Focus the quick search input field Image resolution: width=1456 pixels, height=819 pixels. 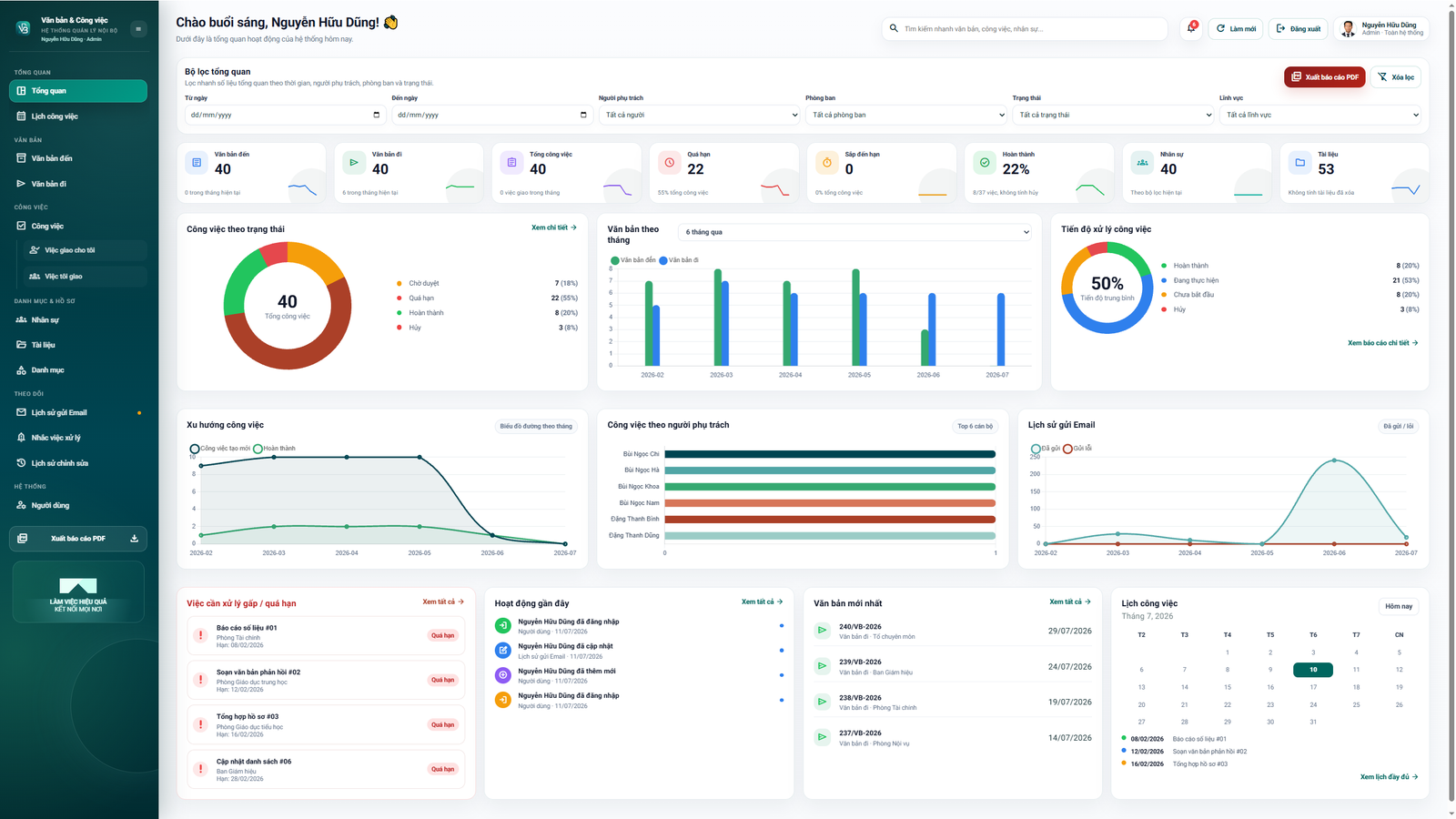[x=1025, y=29]
